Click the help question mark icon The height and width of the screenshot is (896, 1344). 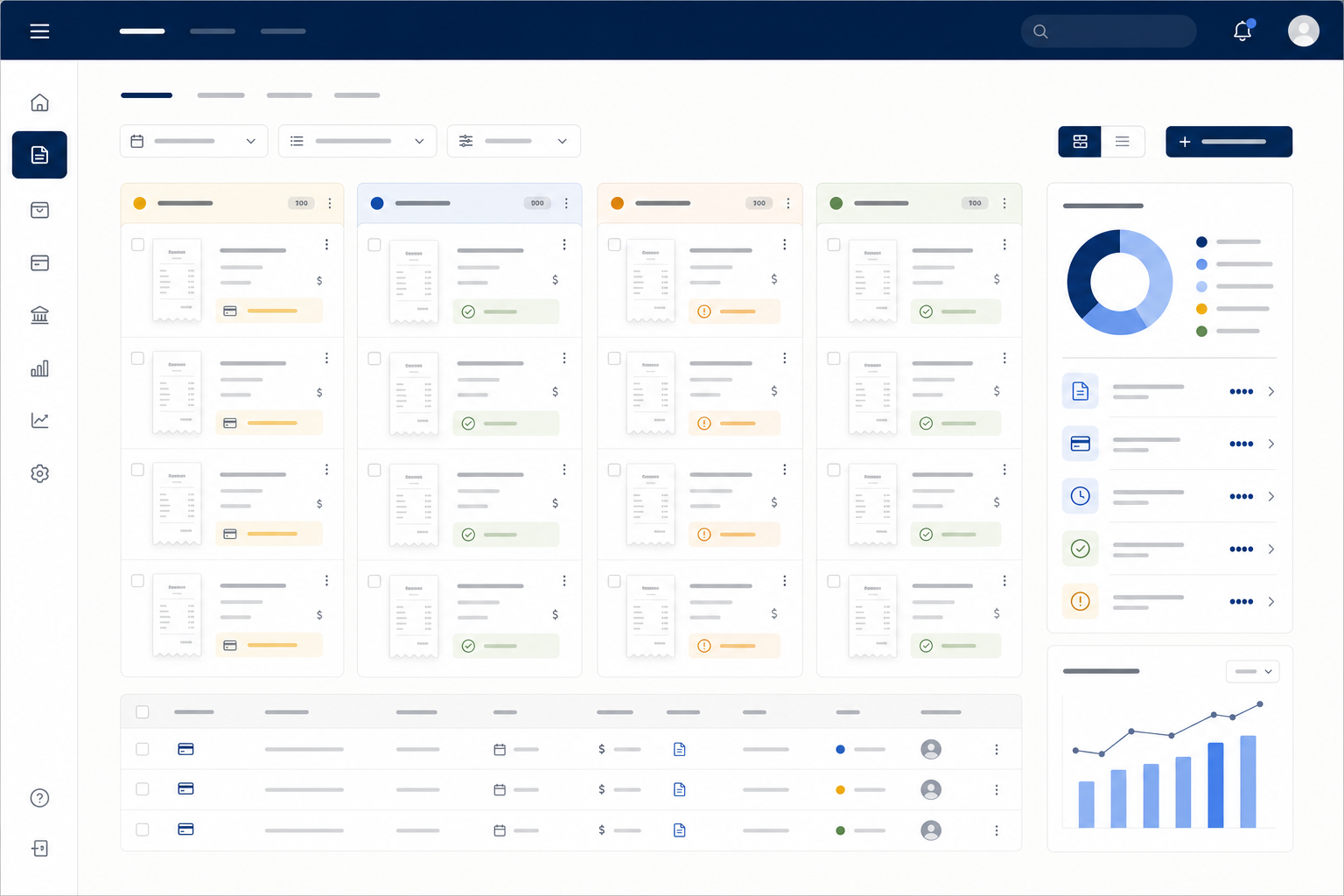[39, 798]
